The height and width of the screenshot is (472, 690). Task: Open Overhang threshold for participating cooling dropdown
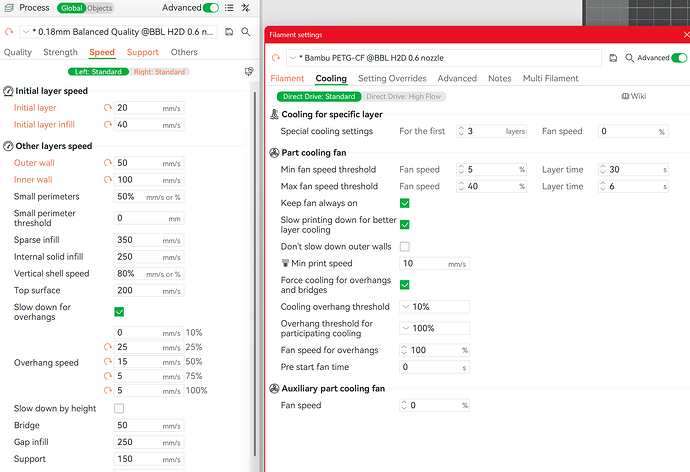pyautogui.click(x=434, y=328)
